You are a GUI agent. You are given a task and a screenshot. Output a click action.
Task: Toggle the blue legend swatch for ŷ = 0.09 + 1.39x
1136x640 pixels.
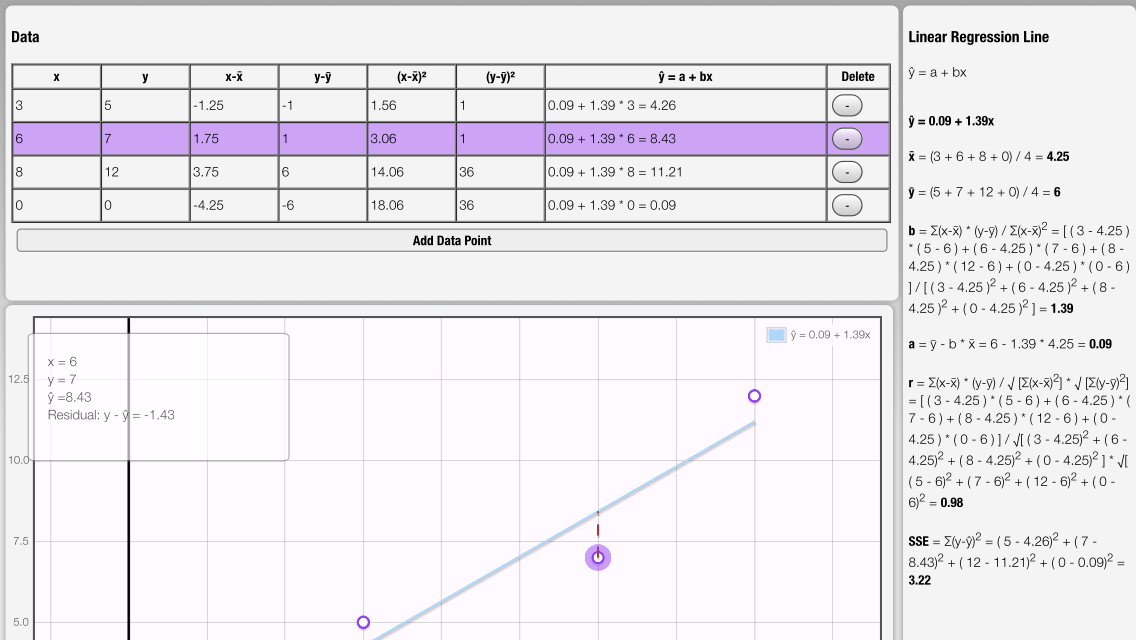[x=776, y=335]
